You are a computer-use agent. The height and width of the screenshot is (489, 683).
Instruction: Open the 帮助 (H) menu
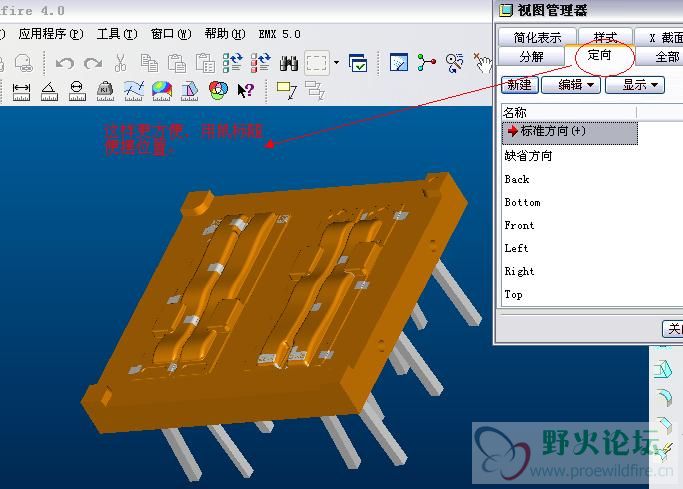[225, 34]
